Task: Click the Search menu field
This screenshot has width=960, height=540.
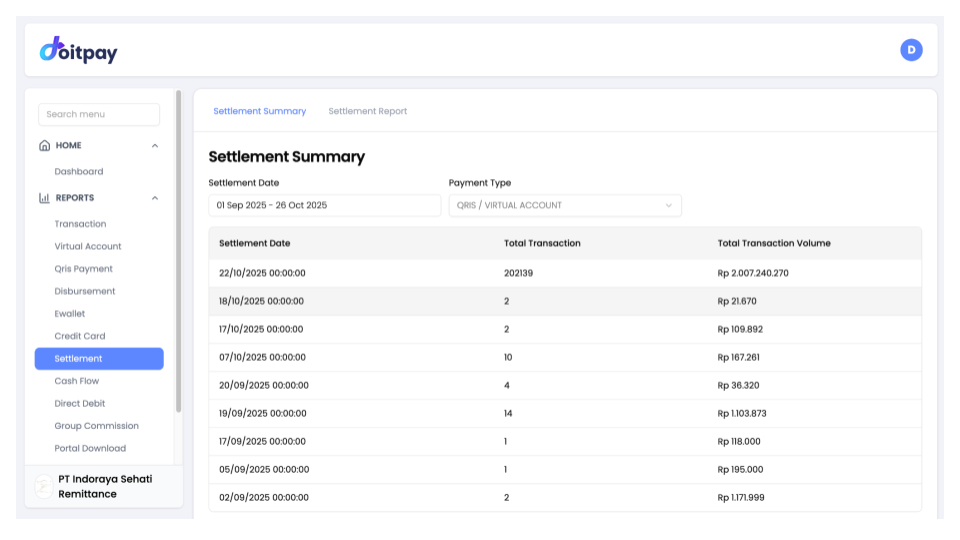Action: (x=99, y=114)
